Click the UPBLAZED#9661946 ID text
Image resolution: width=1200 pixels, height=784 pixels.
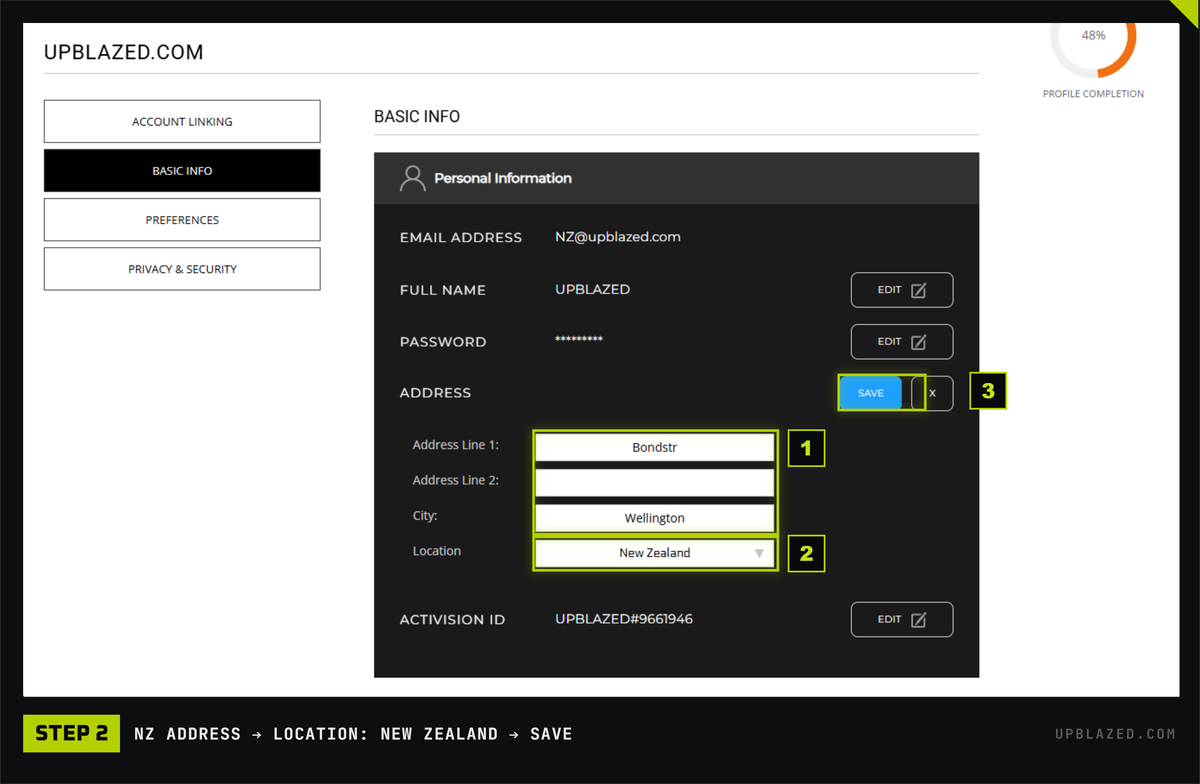pos(624,619)
